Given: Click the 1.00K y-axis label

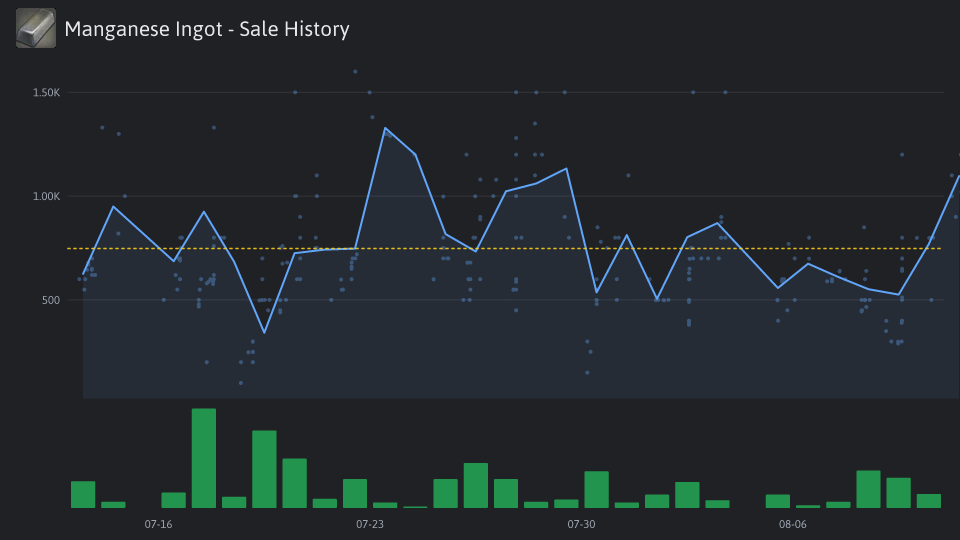Looking at the screenshot, I should click(47, 197).
